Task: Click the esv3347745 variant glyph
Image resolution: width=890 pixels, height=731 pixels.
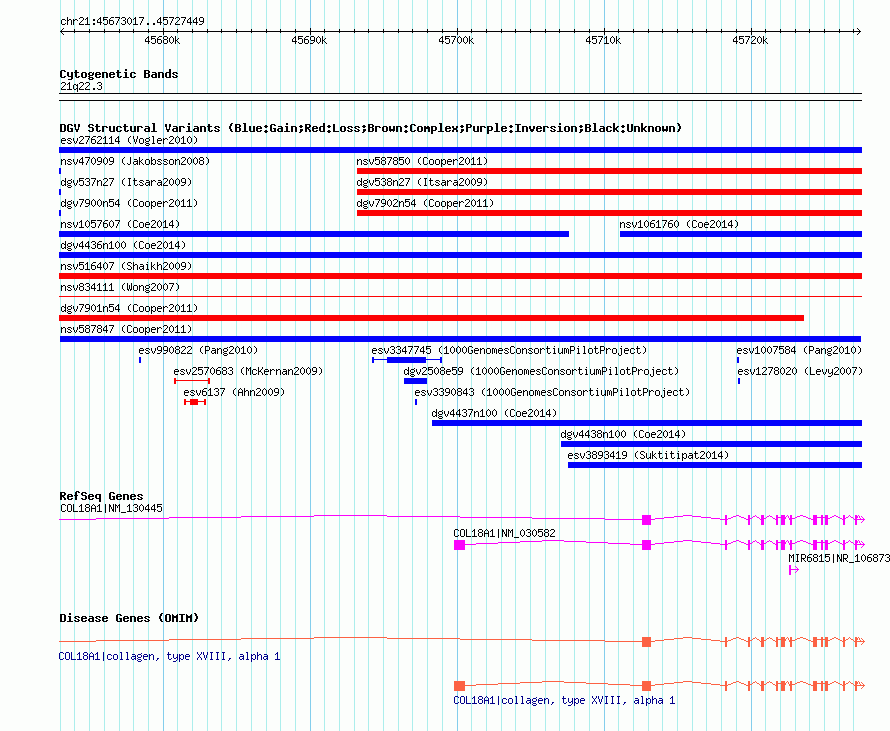Action: [407, 360]
